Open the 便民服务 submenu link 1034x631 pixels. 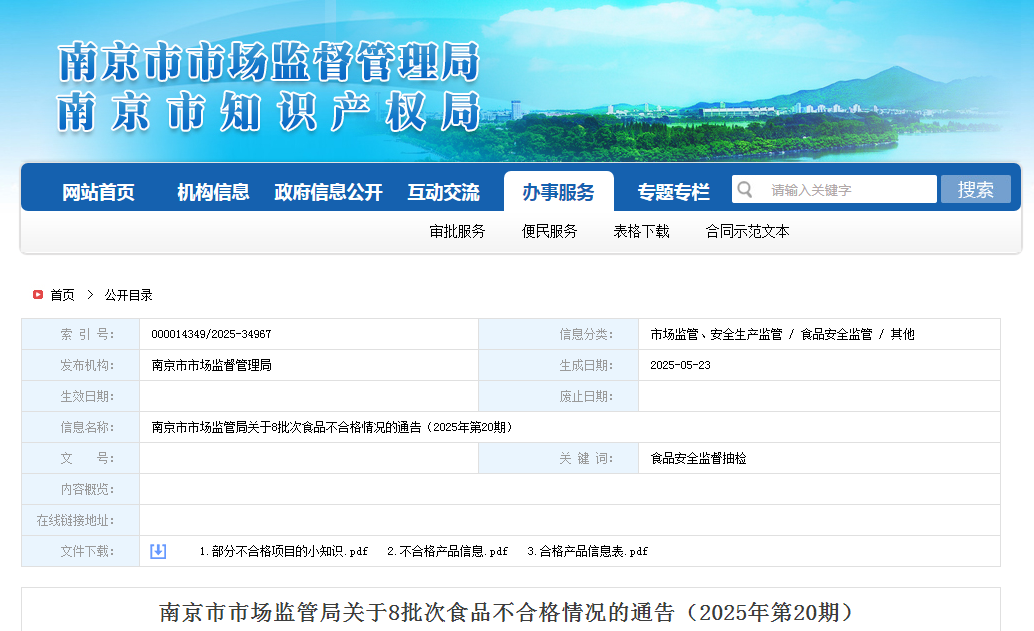tap(549, 231)
